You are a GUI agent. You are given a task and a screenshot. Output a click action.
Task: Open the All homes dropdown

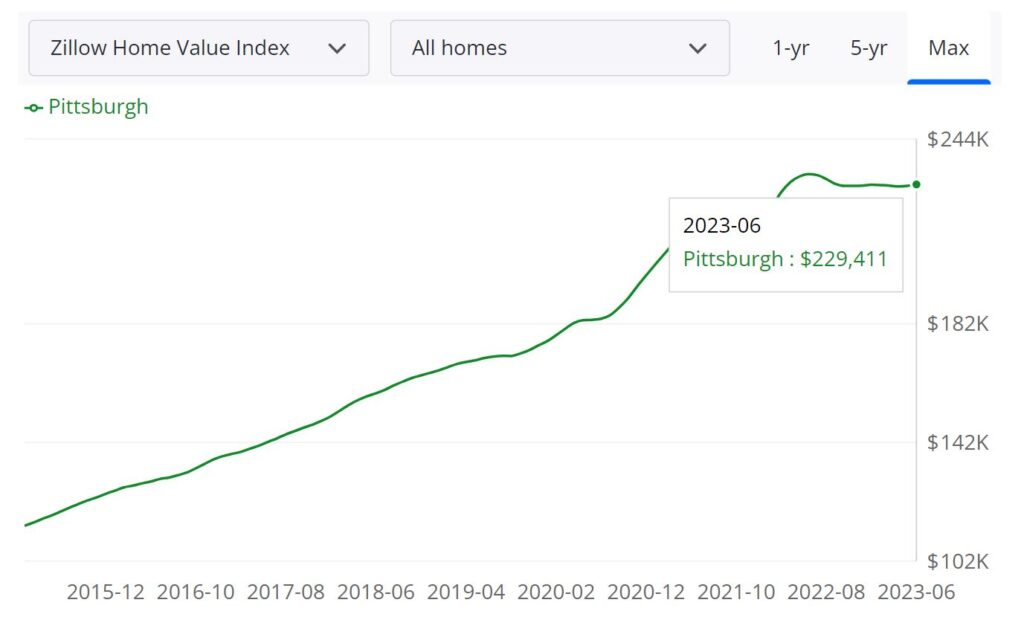coord(560,47)
